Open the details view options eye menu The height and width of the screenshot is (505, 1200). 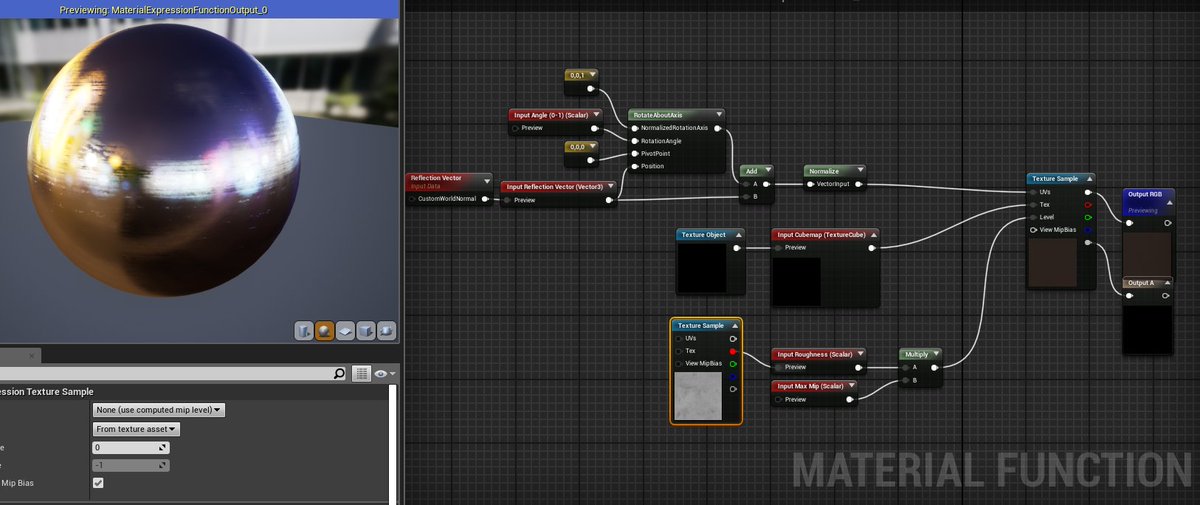click(x=384, y=374)
